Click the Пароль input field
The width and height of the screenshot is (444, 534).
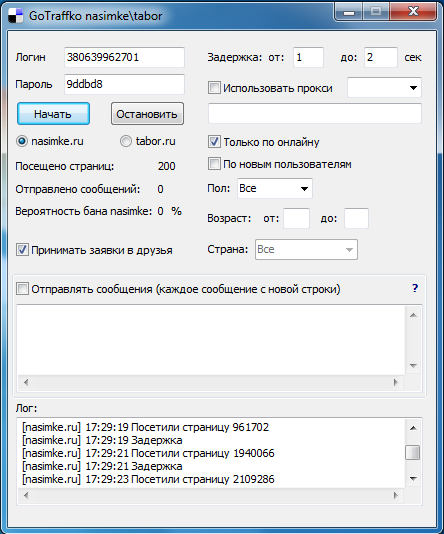click(x=124, y=84)
